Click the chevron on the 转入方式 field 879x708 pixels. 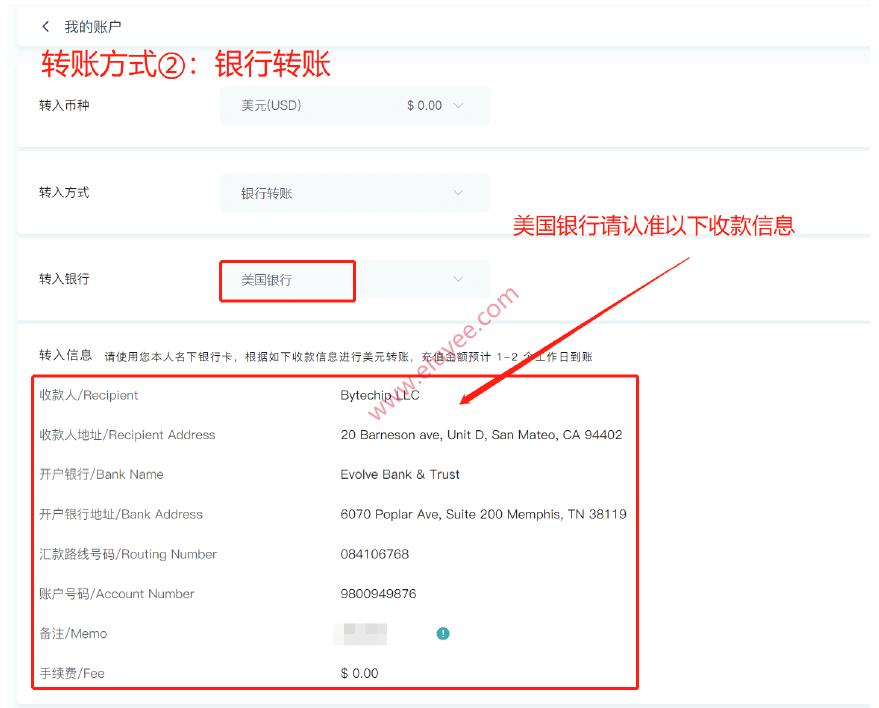[x=458, y=192]
